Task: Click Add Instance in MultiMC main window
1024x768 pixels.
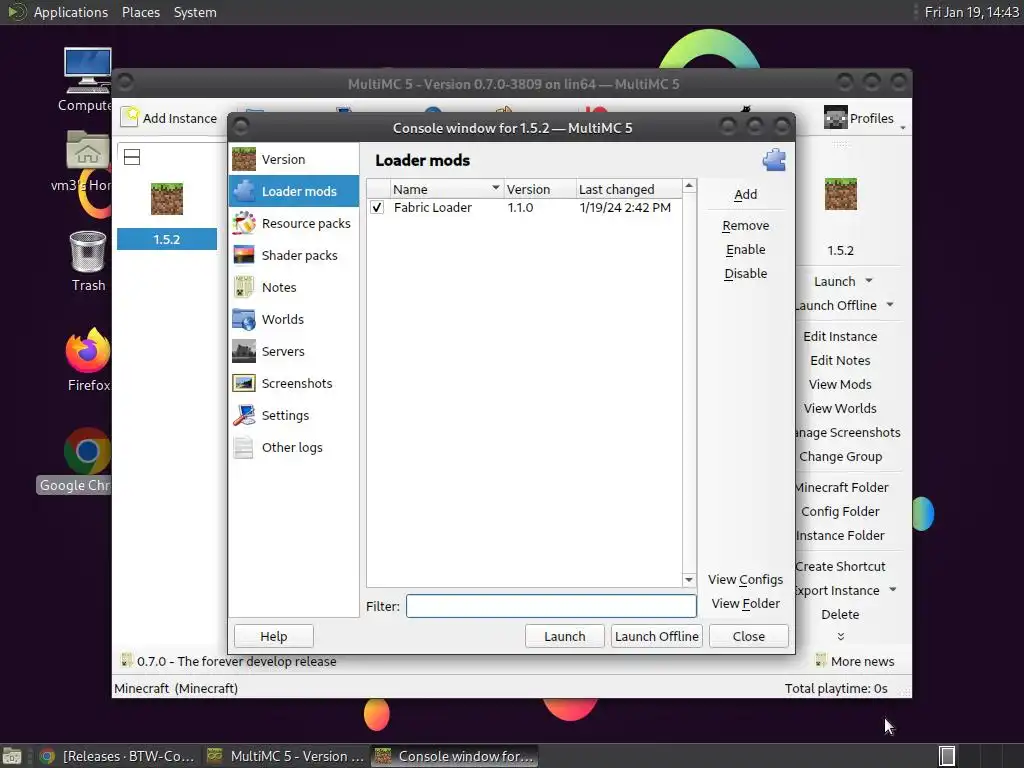Action: coord(170,118)
